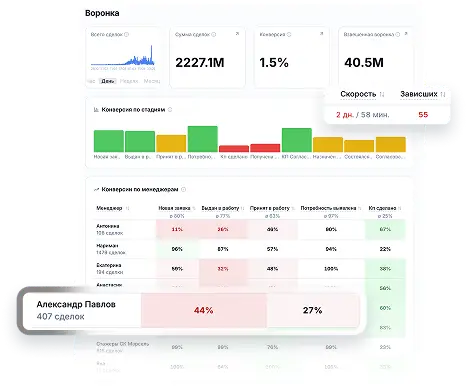Image resolution: width=468 pixels, height=389 pixels.
Task: Switch deals chart to Неделя
Action: coord(129,81)
